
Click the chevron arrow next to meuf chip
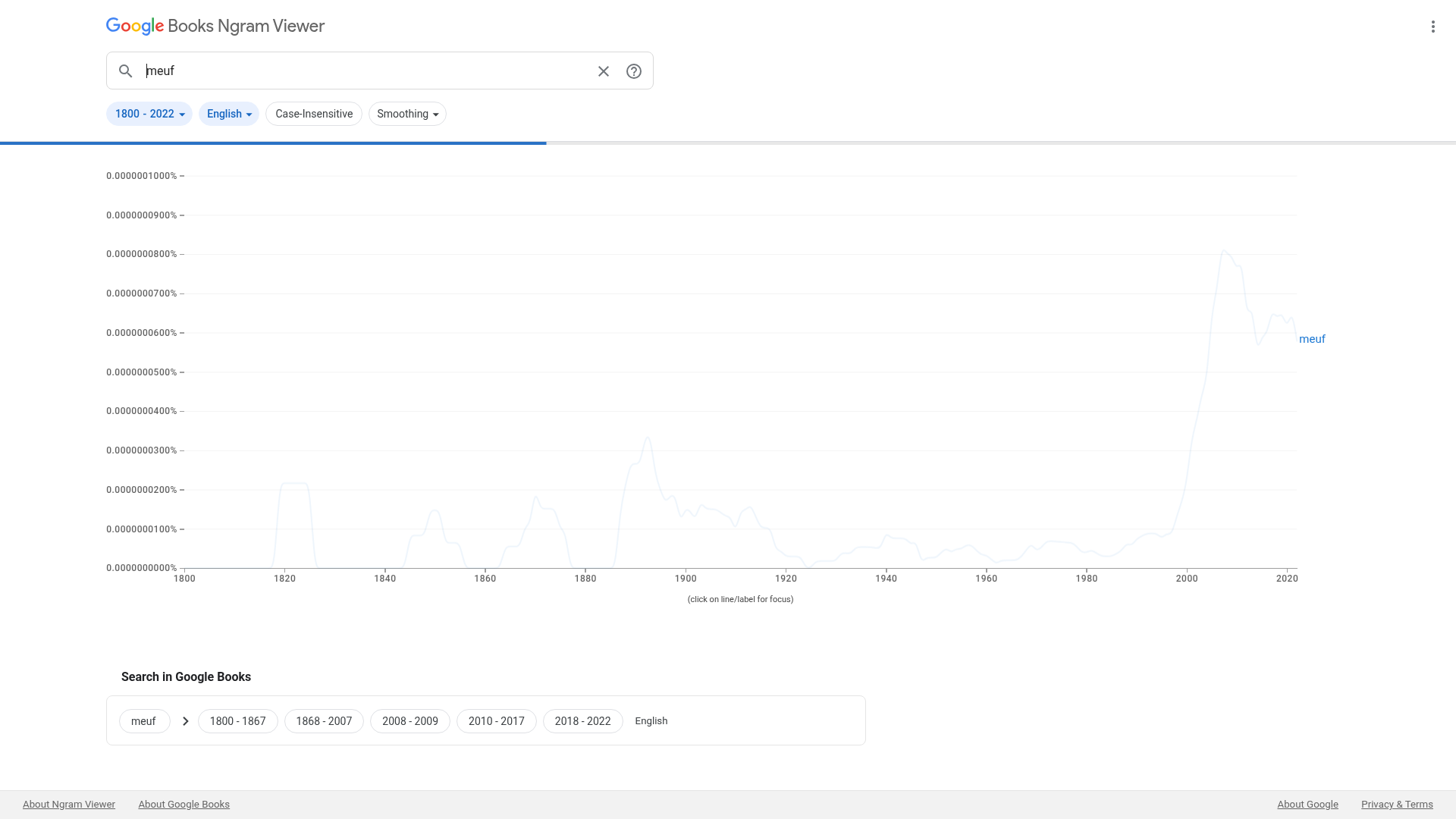185,721
